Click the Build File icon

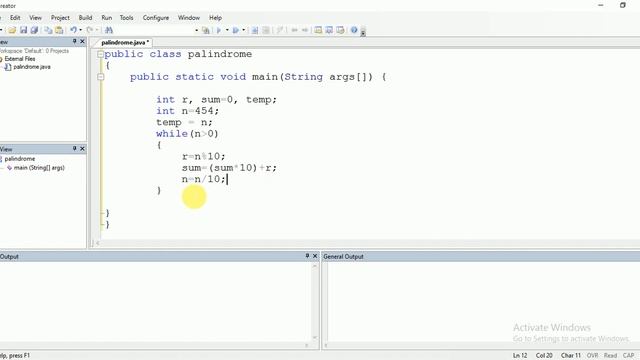tap(206, 30)
